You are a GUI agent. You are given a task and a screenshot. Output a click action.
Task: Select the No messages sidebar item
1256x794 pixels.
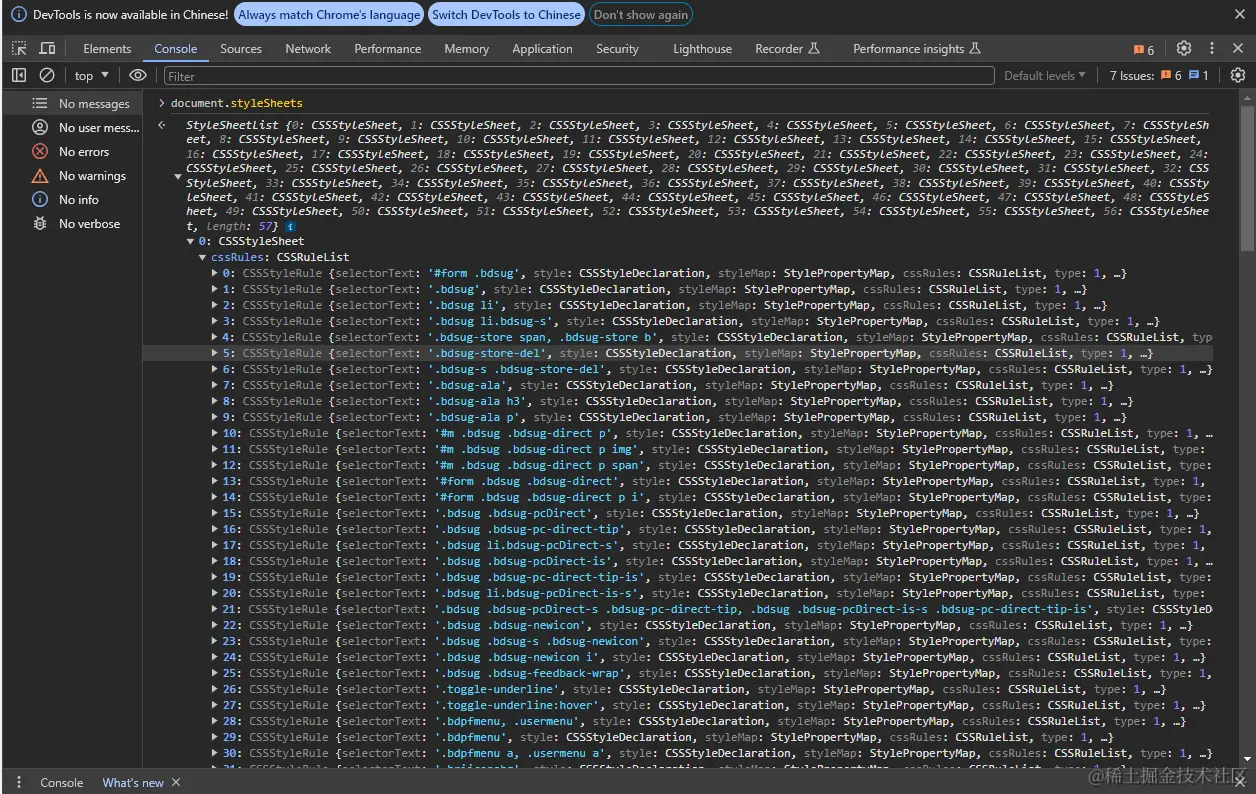pos(71,104)
